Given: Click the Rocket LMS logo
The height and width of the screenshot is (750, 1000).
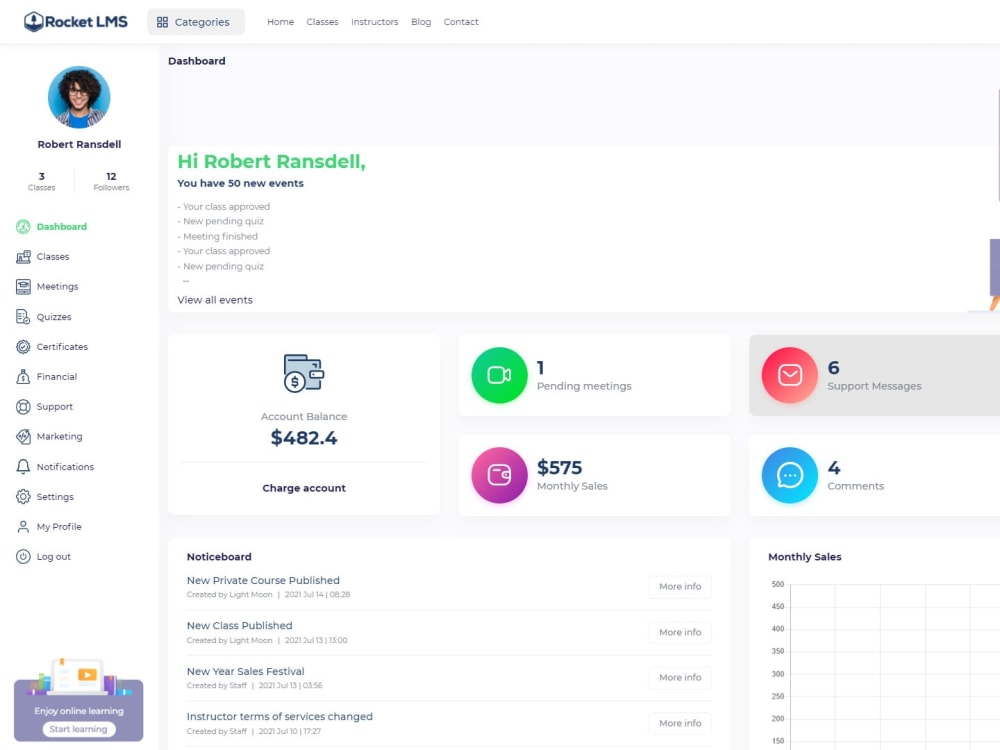Looking at the screenshot, I should click(74, 21).
